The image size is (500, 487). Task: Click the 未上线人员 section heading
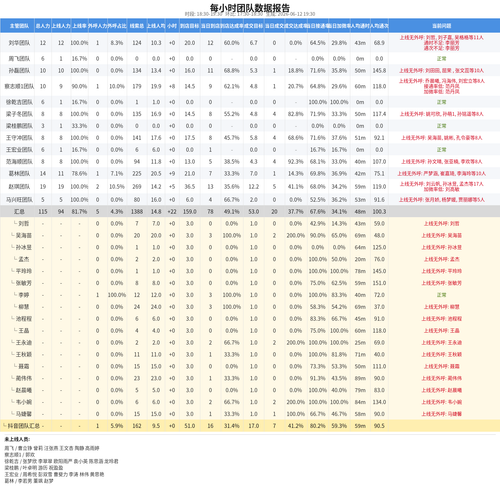[x=17, y=439]
